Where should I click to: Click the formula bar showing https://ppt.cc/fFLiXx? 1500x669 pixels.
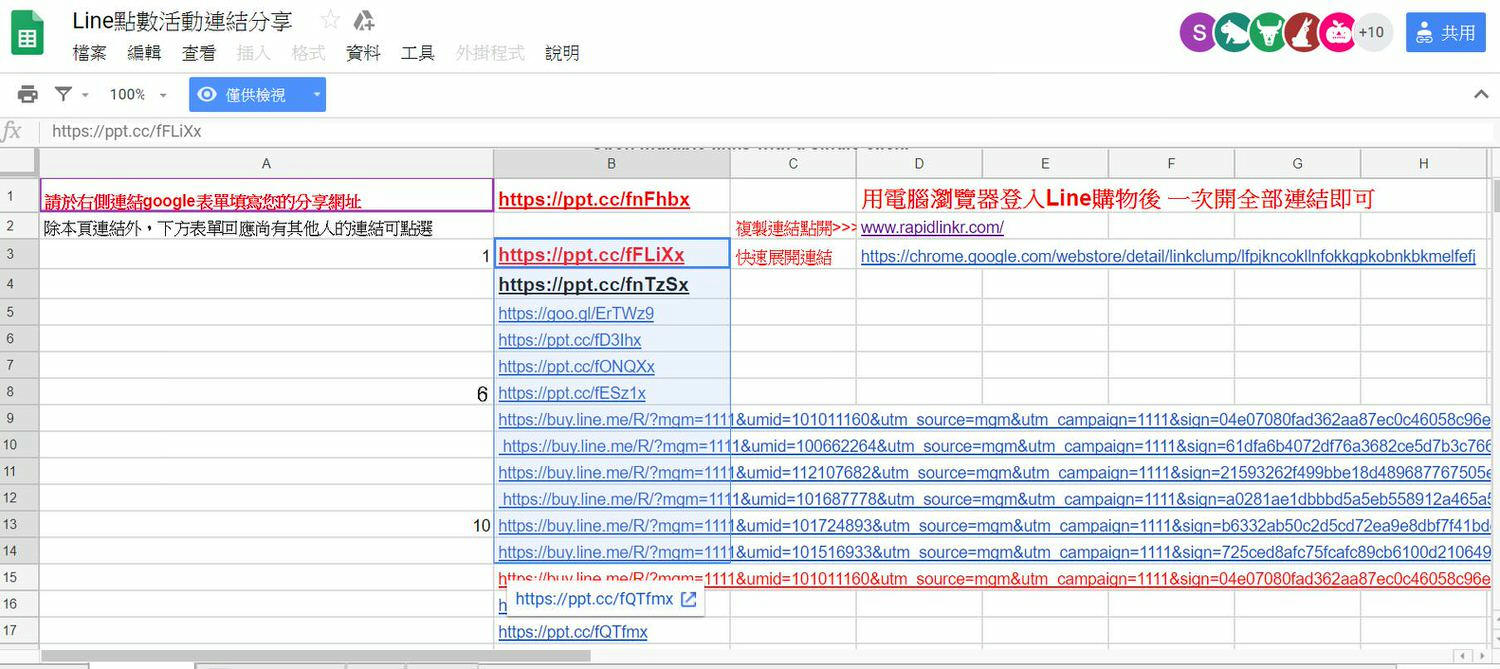click(x=770, y=131)
